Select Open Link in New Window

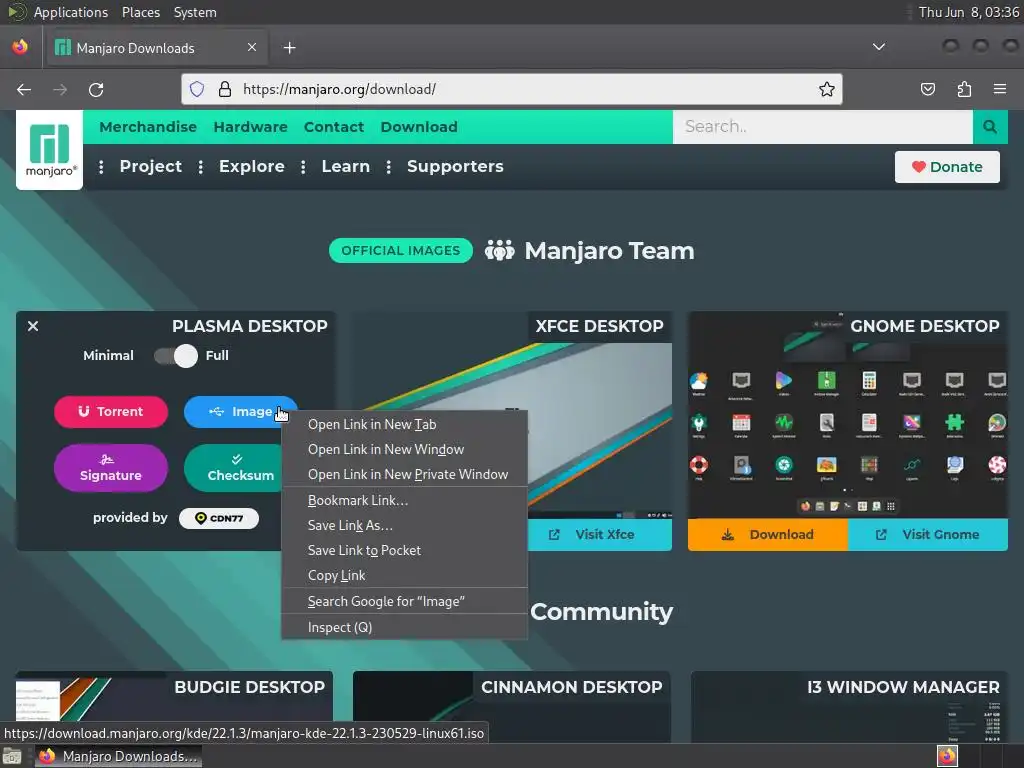coord(404,449)
